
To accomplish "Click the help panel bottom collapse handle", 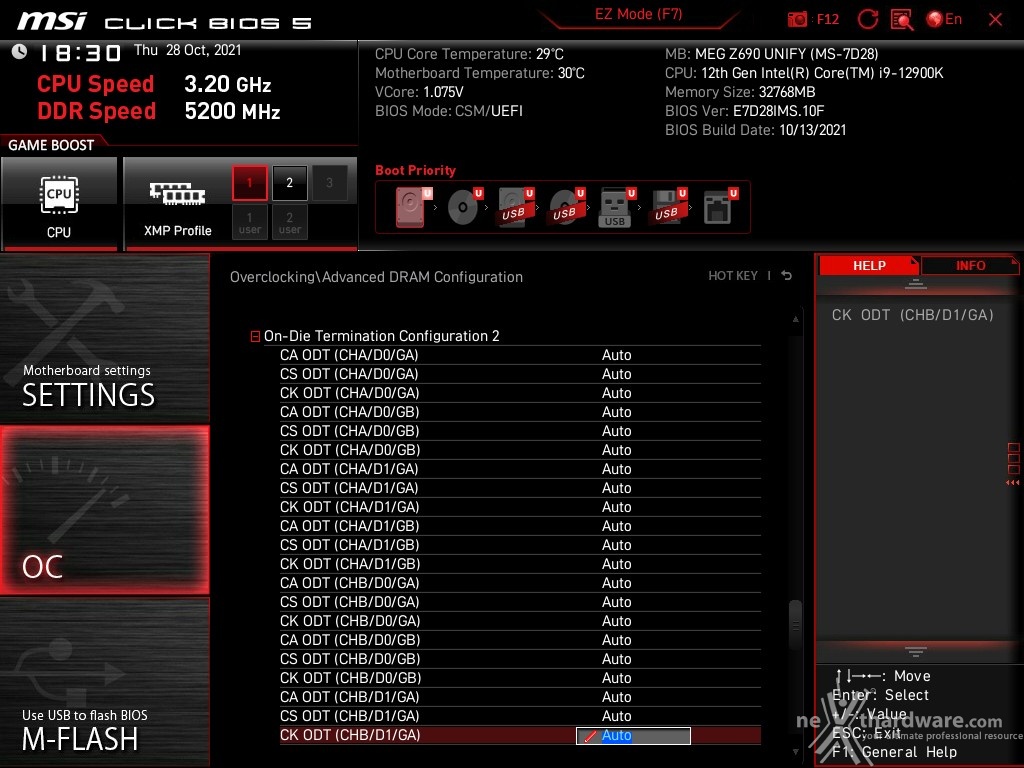I will pyautogui.click(x=915, y=652).
